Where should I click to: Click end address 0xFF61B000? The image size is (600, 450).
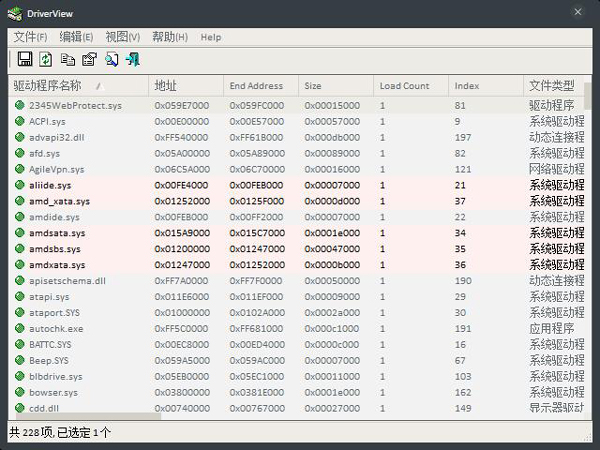(x=256, y=137)
